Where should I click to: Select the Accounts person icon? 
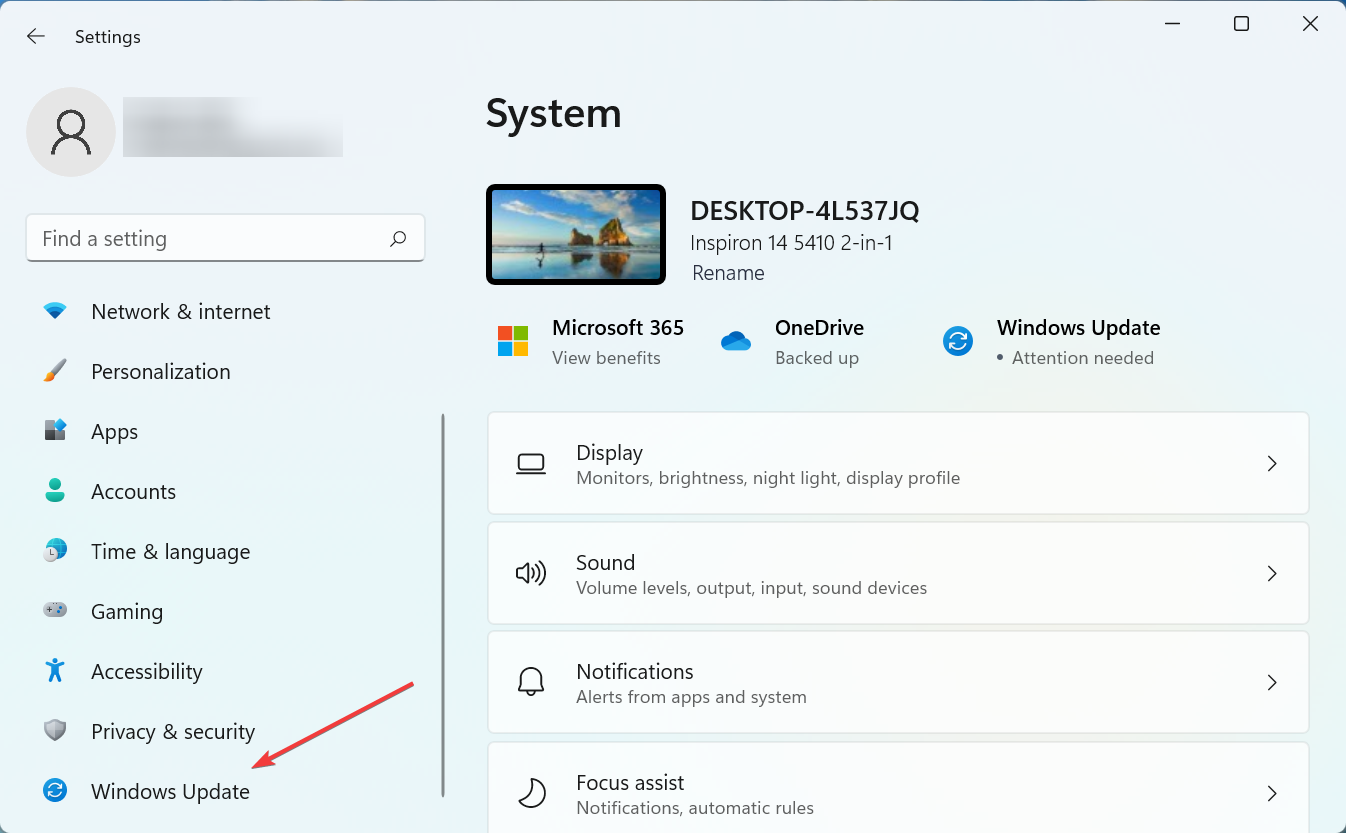[55, 491]
